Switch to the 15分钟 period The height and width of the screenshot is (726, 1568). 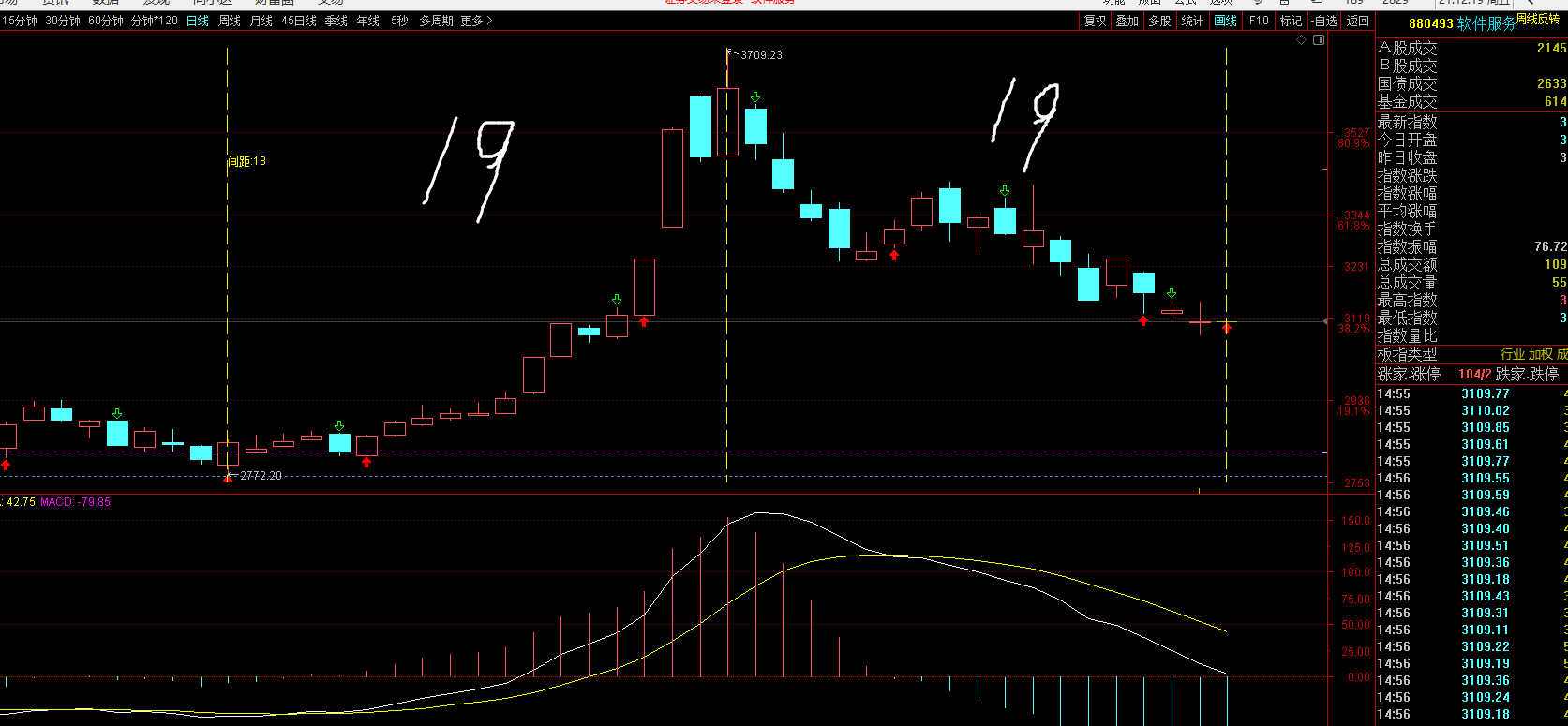tap(19, 21)
